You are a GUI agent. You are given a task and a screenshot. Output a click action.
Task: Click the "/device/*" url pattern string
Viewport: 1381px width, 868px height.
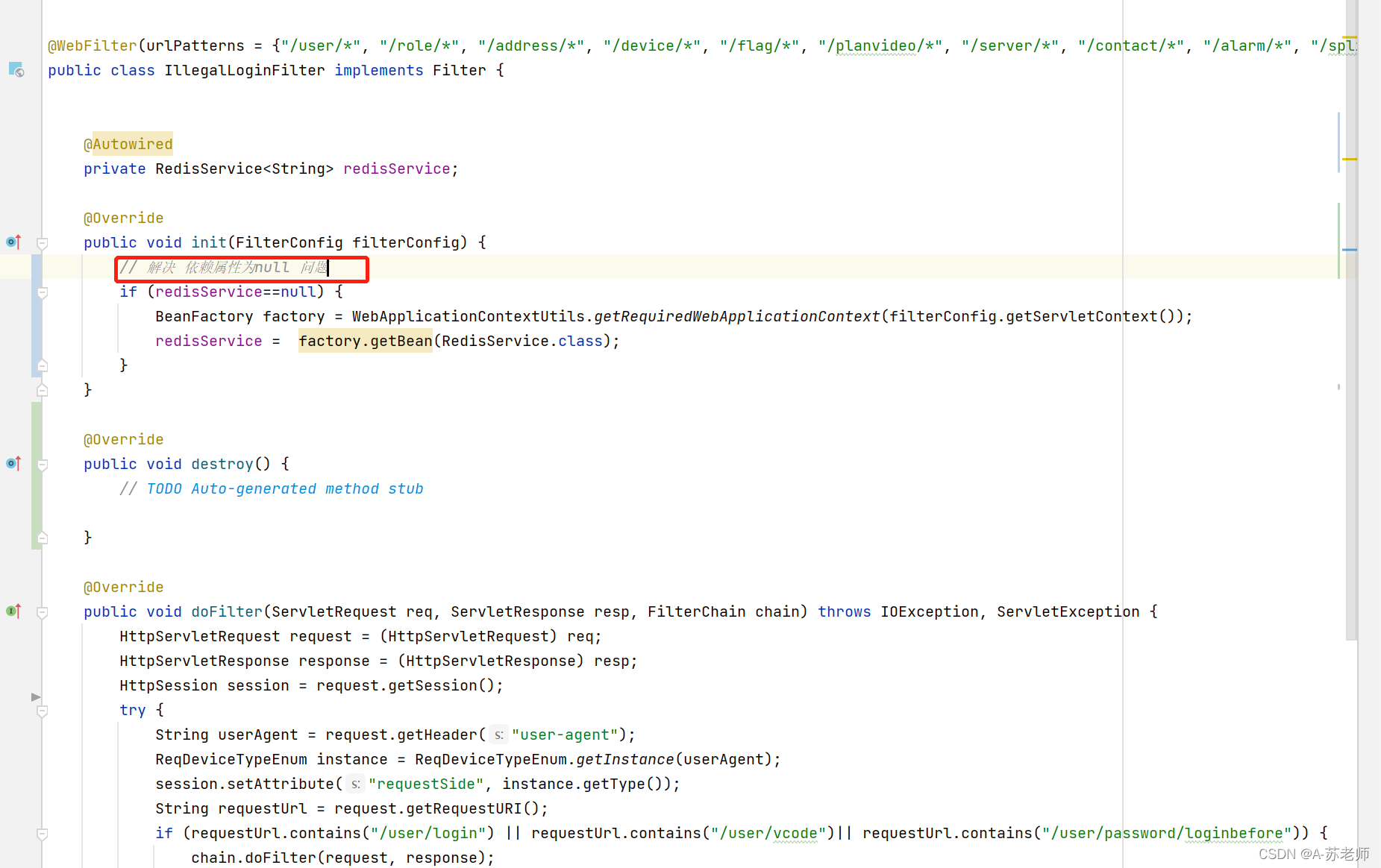652,45
